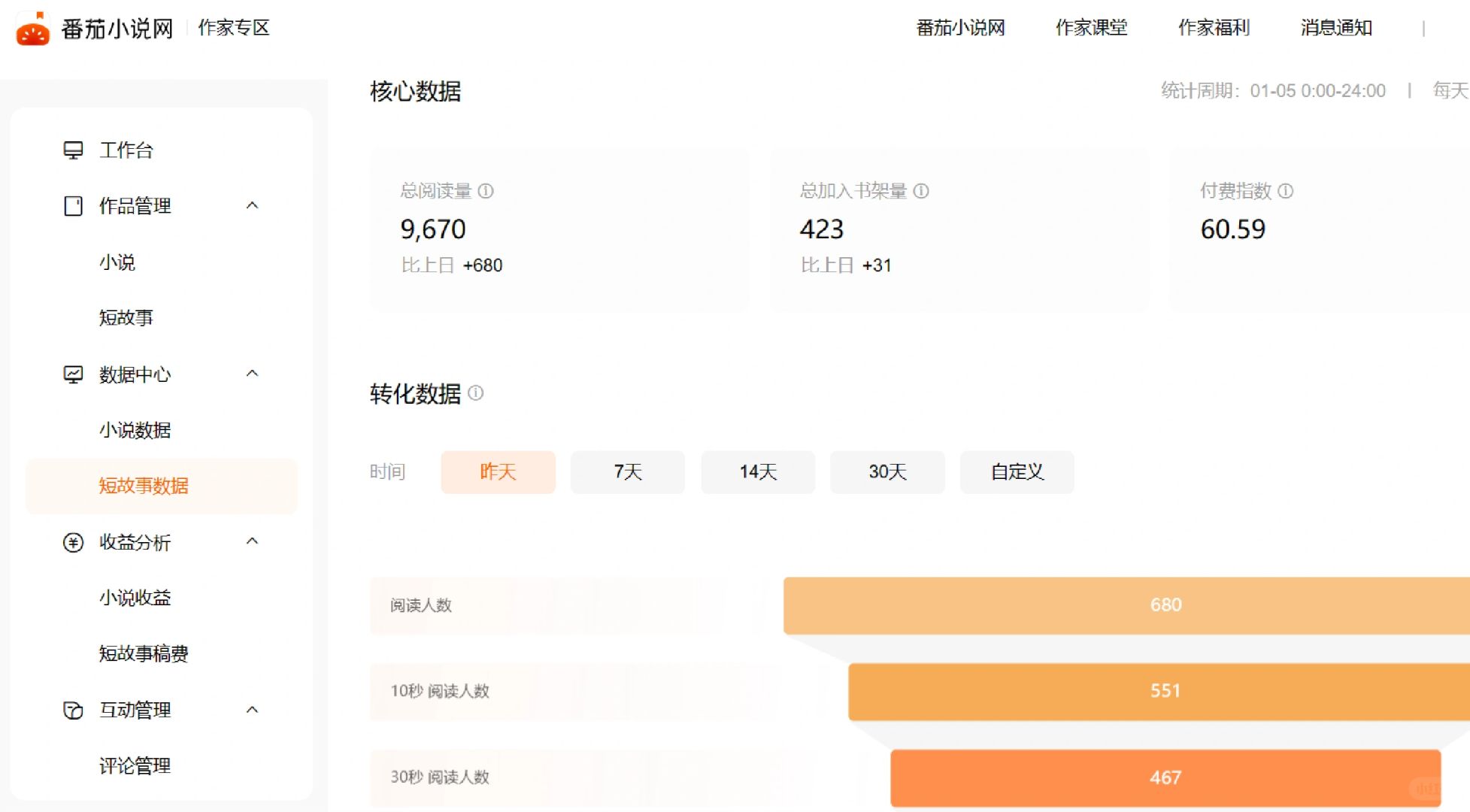The height and width of the screenshot is (812, 1470).
Task: Open 短故事稿费 in the sidebar
Action: (143, 654)
